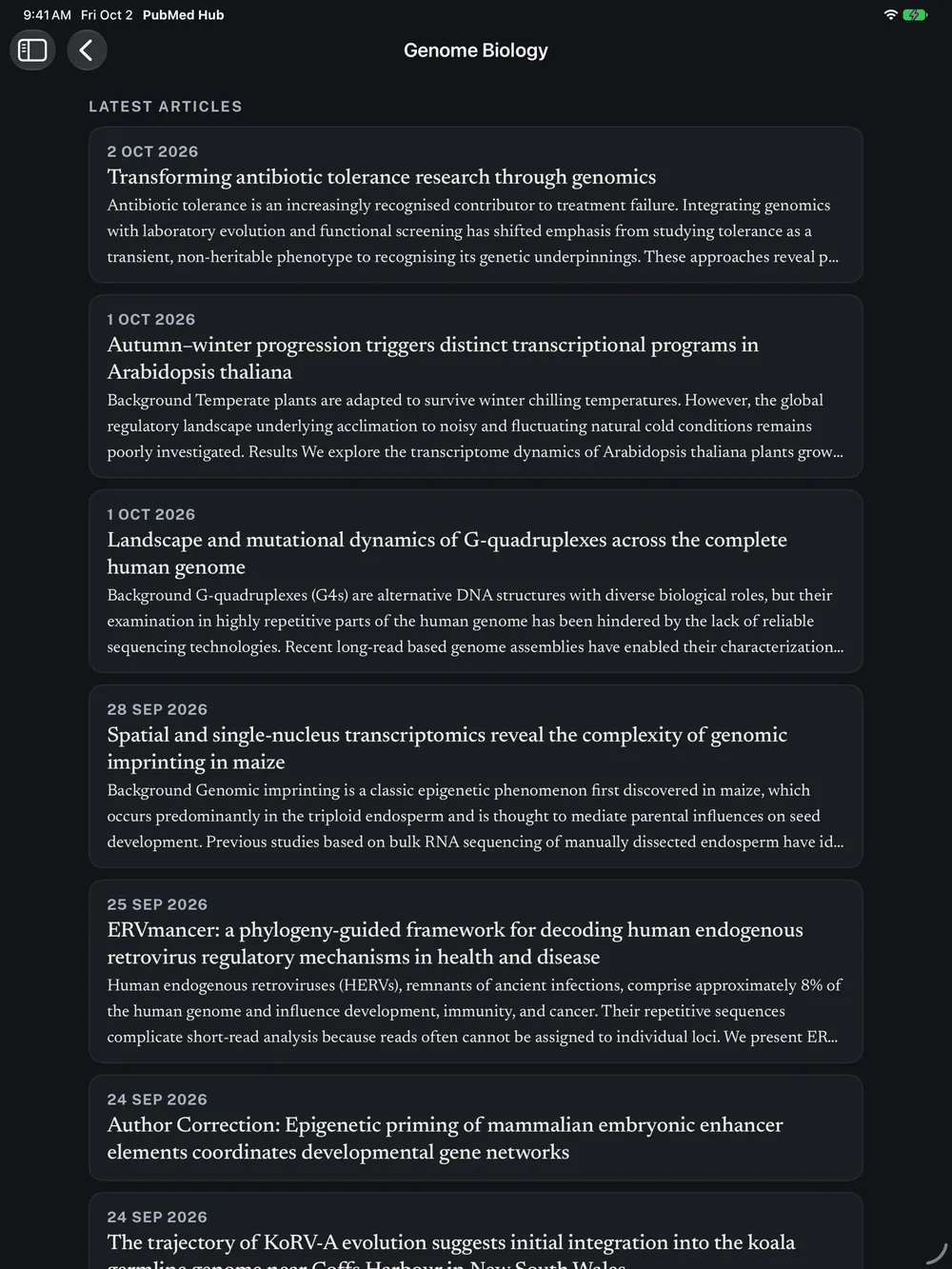Select the Genome Biology page title
Image resolution: width=952 pixels, height=1269 pixels.
click(x=476, y=50)
